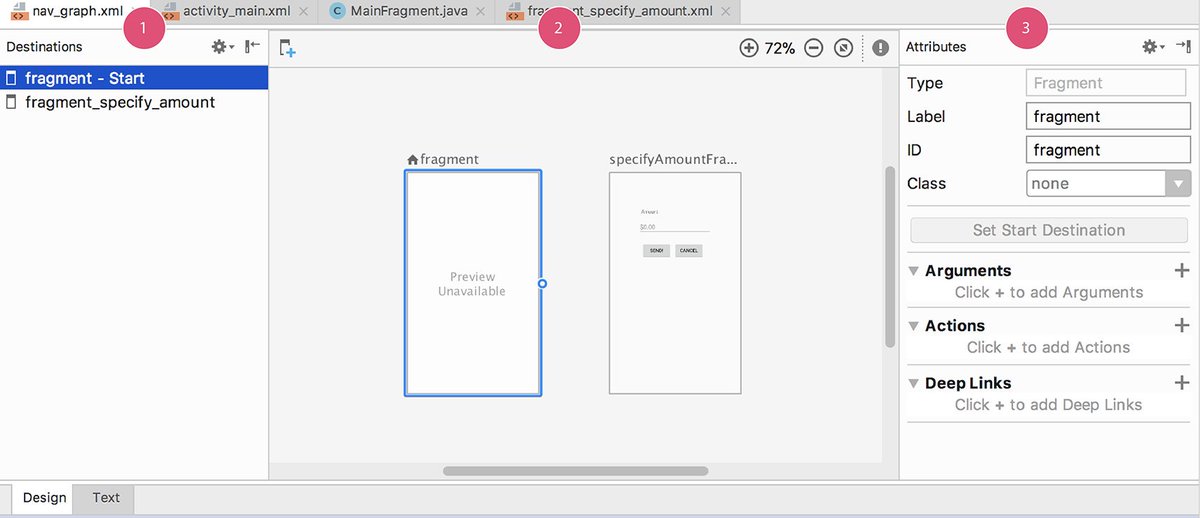Collapse the Arguments section

[913, 271]
